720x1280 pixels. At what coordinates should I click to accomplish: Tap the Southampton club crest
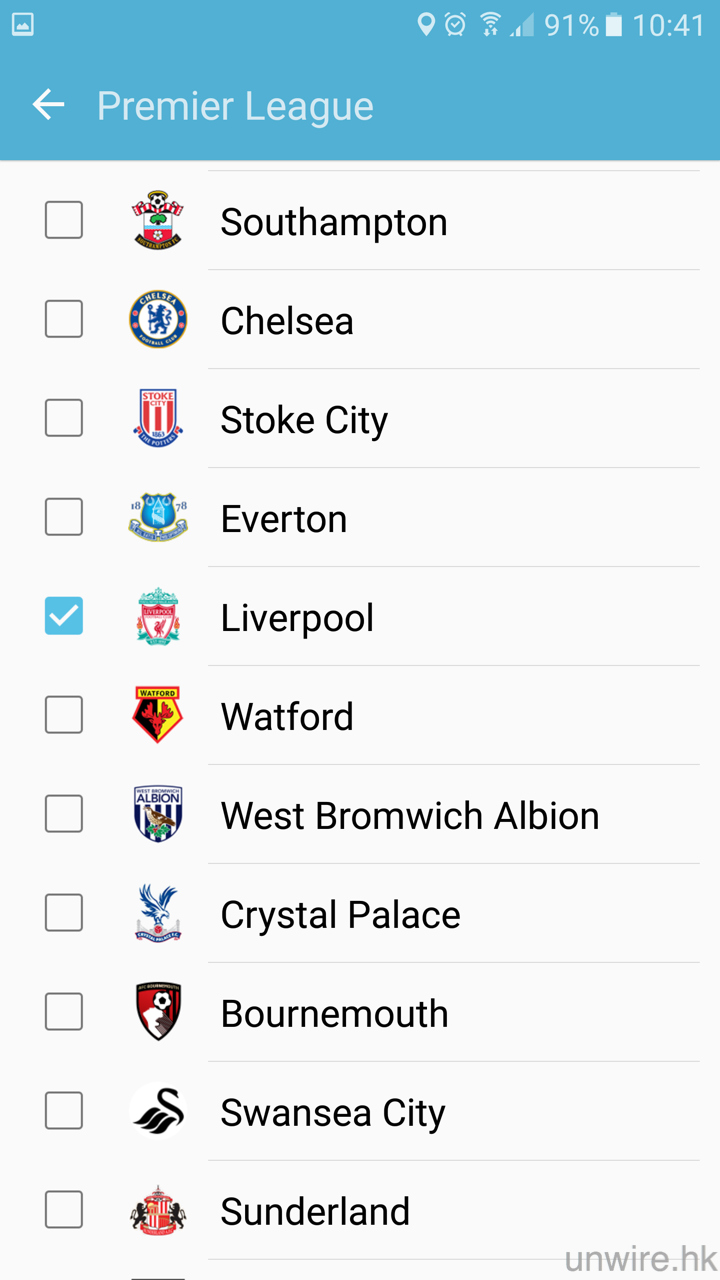158,220
